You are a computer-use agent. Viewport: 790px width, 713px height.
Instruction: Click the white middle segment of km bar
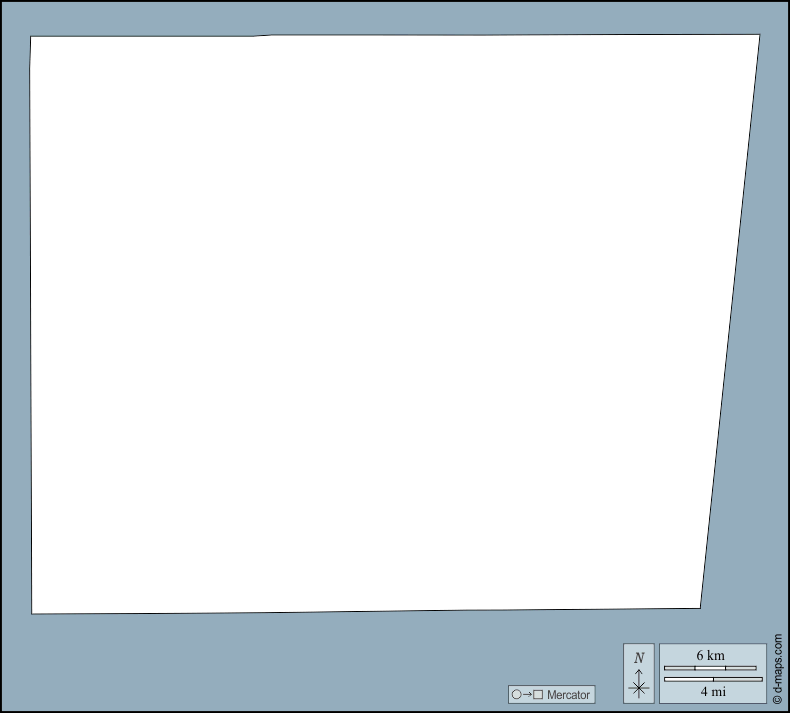(x=710, y=668)
